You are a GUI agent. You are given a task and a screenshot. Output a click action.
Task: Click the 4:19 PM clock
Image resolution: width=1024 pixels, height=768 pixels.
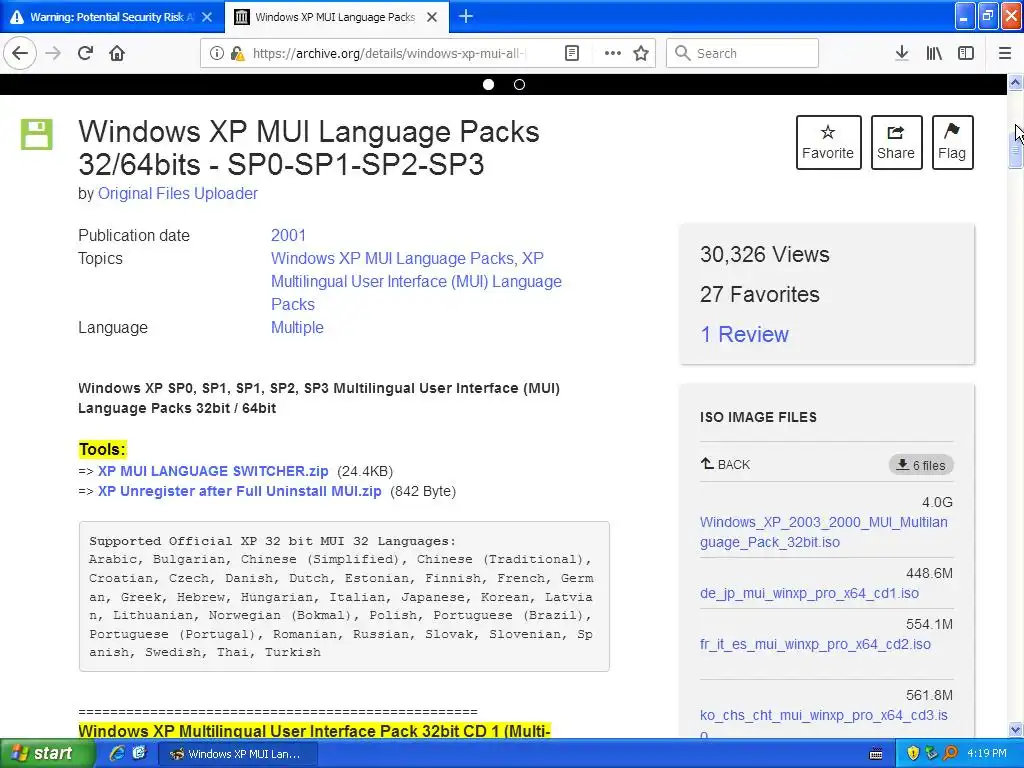(x=987, y=754)
